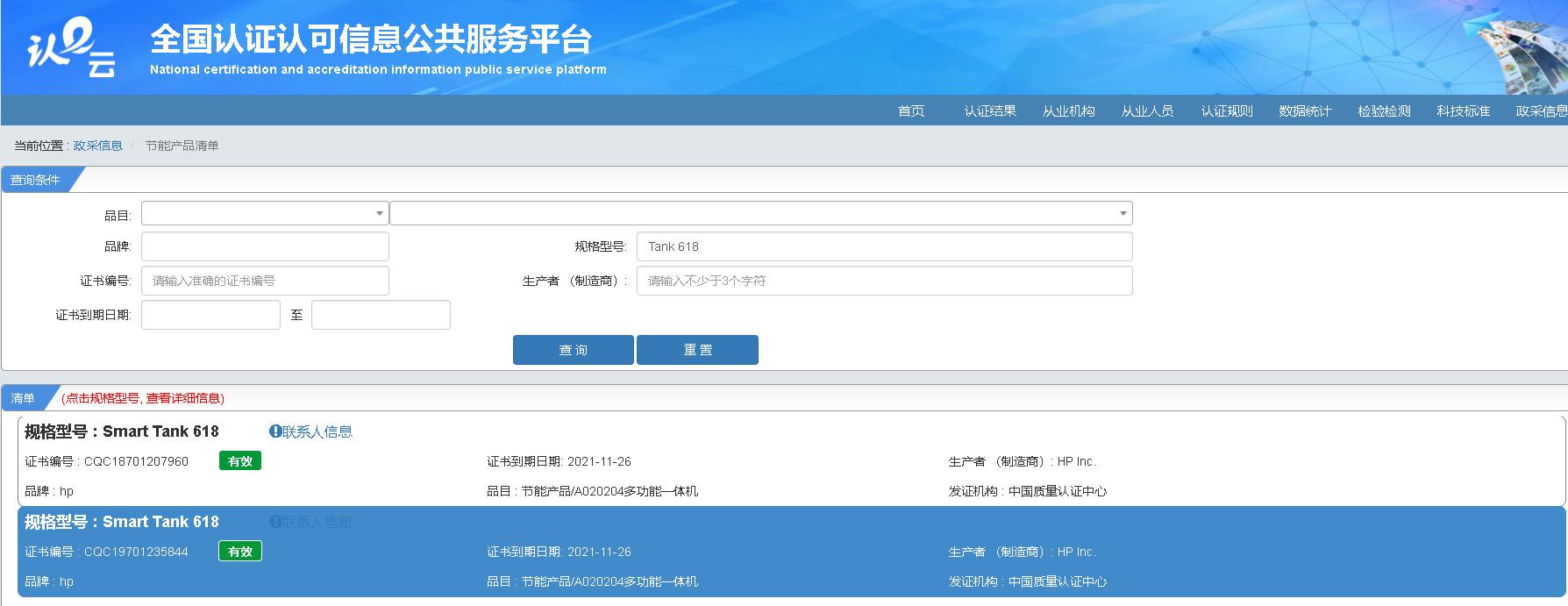Open 认证规则 navigation item
The height and width of the screenshot is (606, 1568).
(1227, 111)
